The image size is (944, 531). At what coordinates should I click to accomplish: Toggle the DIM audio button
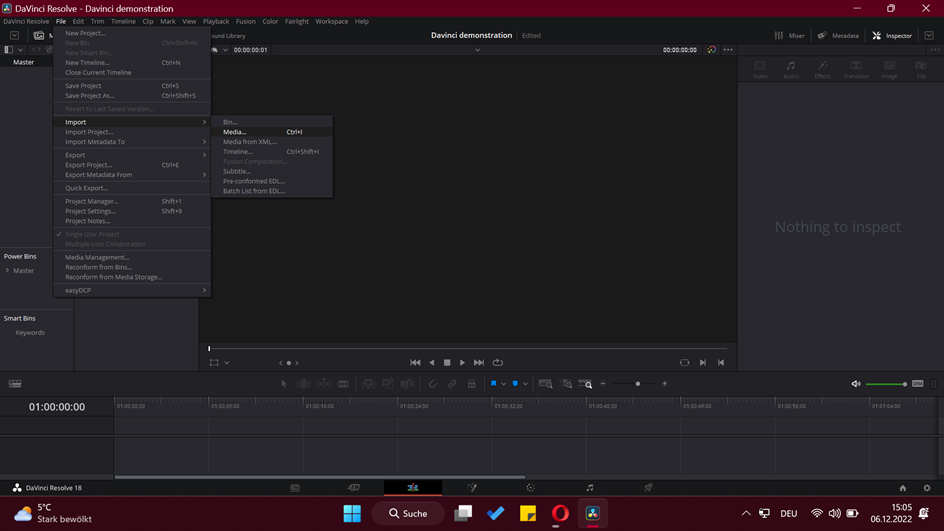[918, 384]
